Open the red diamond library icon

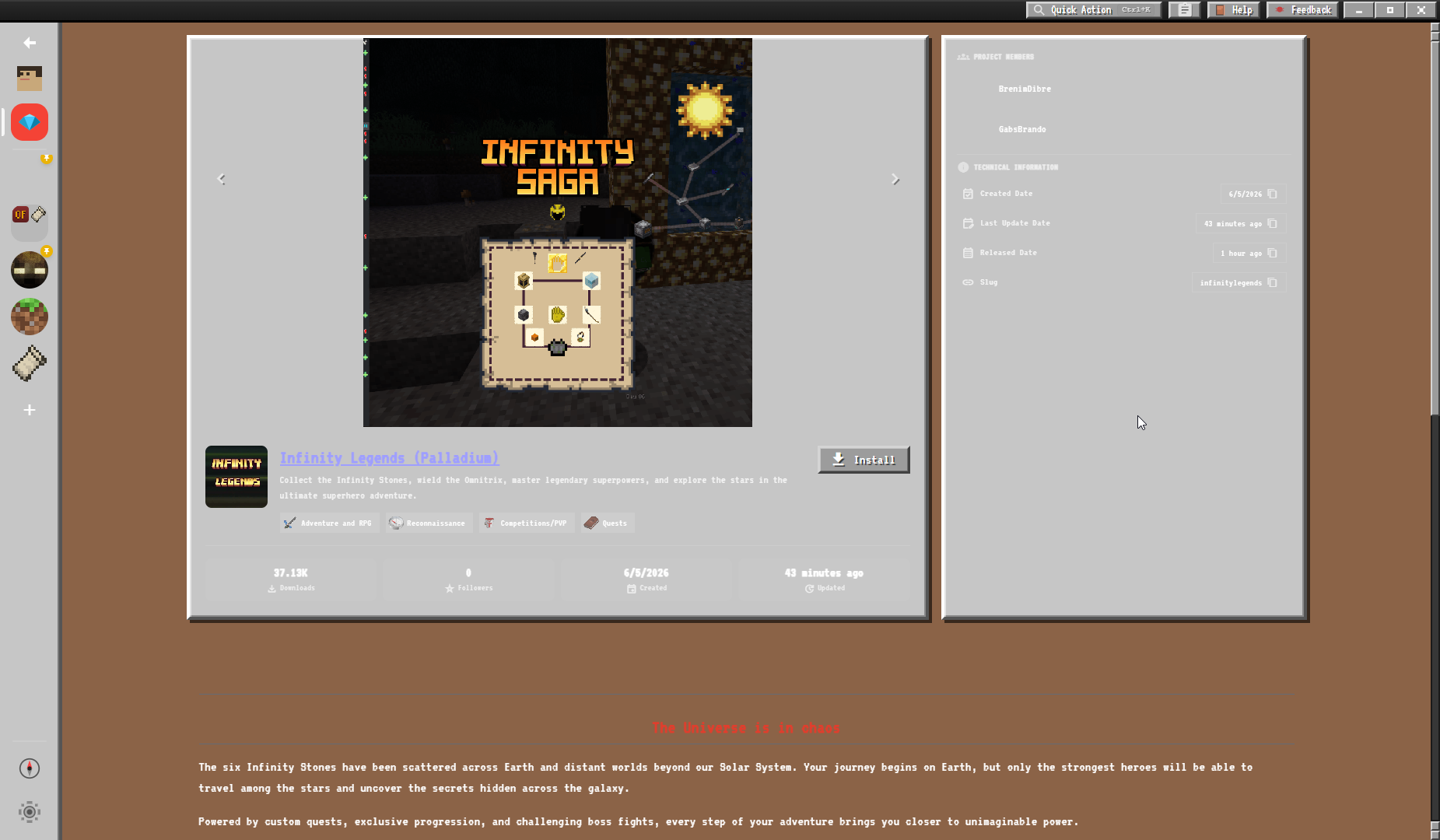(30, 122)
